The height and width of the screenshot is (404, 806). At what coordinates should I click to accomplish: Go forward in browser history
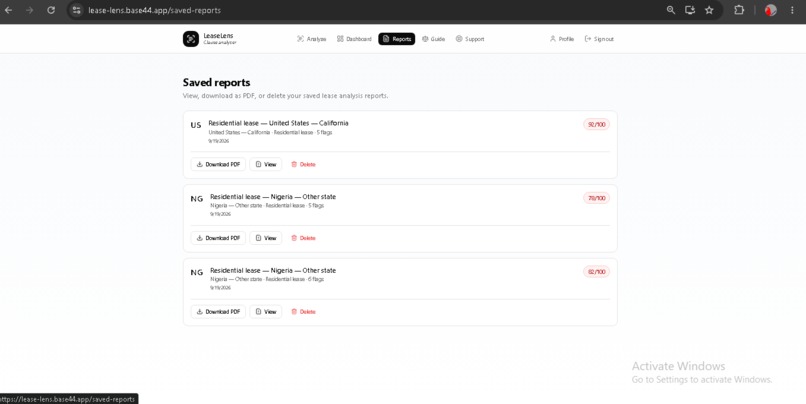pyautogui.click(x=30, y=10)
